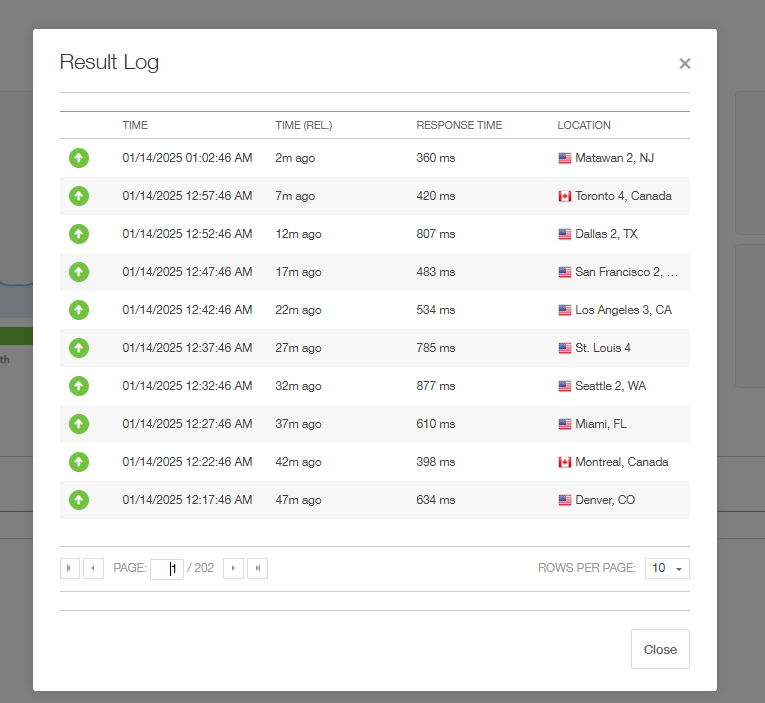The height and width of the screenshot is (703, 765).
Task: Click the Montreal, Canada location entry
Action: pyautogui.click(x=622, y=462)
